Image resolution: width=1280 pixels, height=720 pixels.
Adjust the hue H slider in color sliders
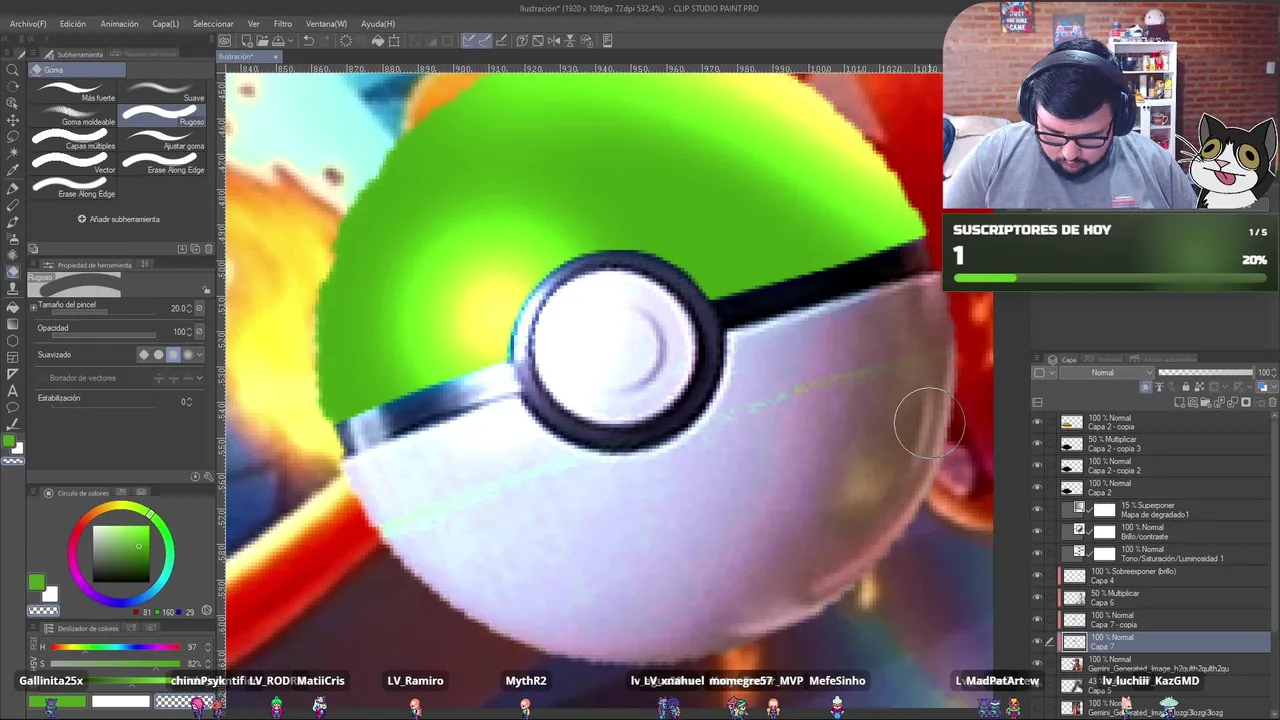115,647
